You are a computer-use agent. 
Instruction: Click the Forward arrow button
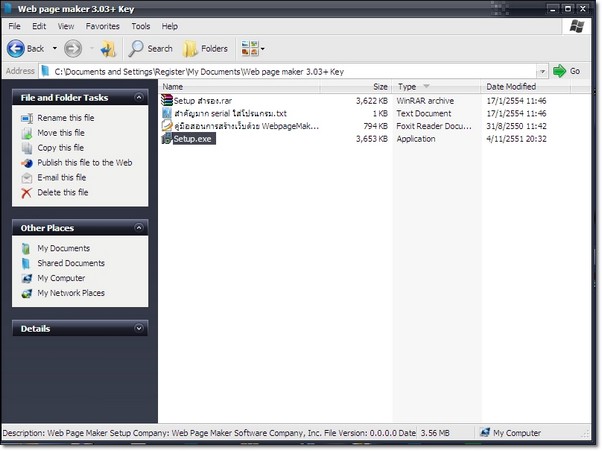coord(73,49)
